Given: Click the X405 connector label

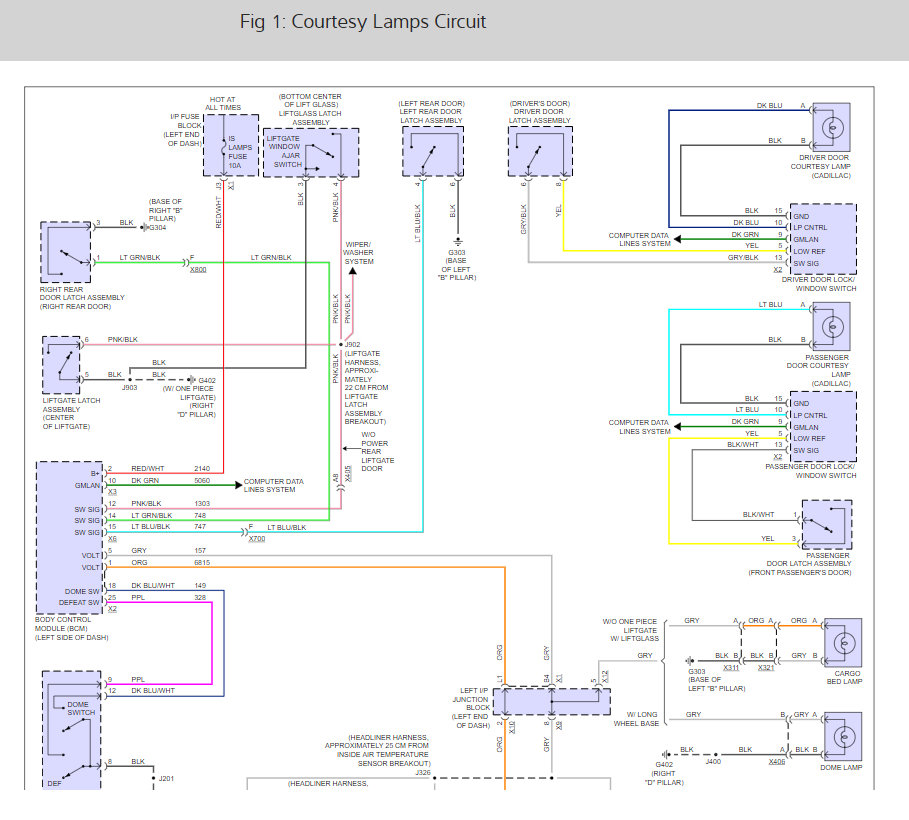Looking at the screenshot, I should [348, 473].
